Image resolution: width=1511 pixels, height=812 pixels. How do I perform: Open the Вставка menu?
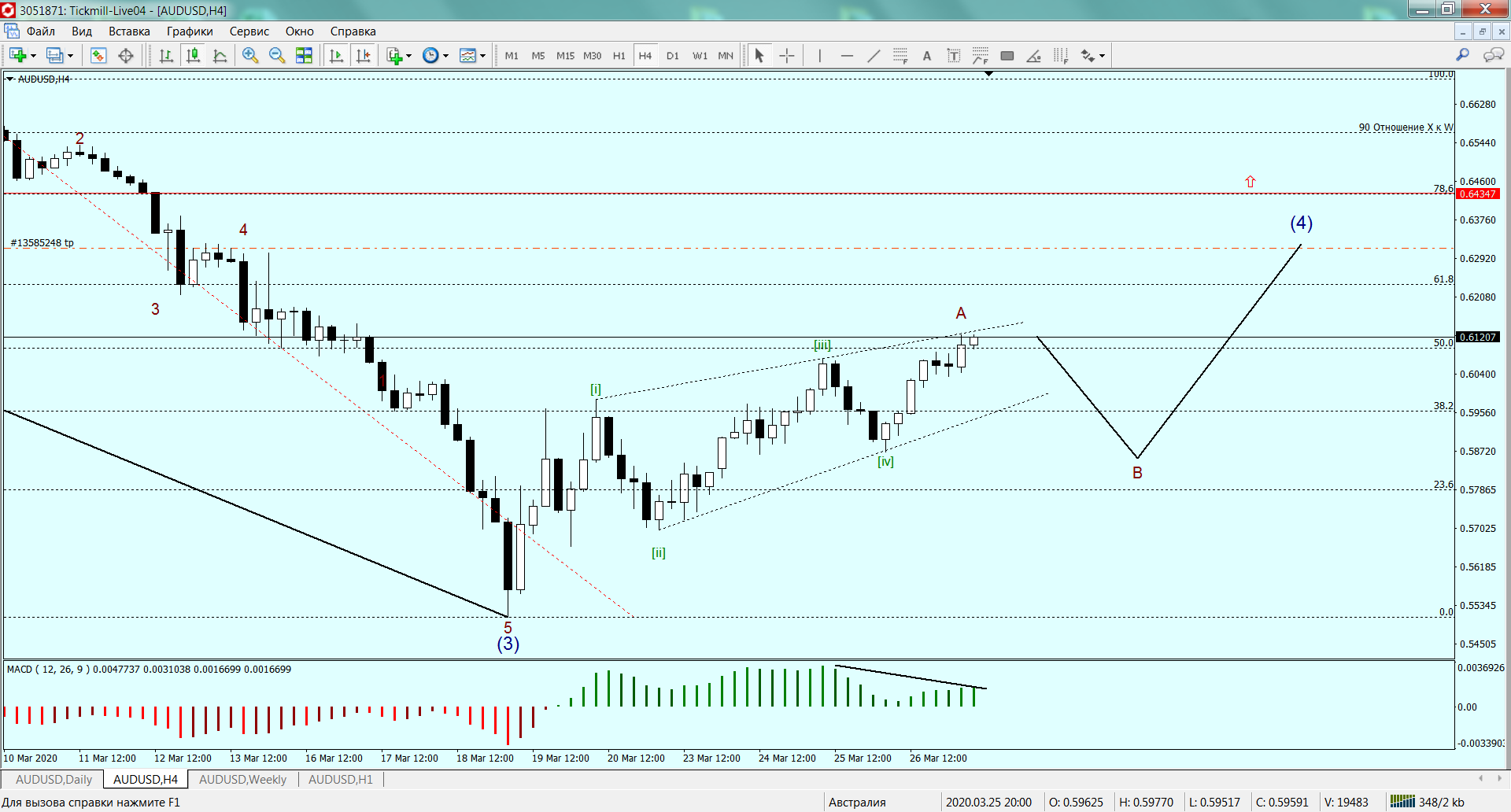point(129,31)
